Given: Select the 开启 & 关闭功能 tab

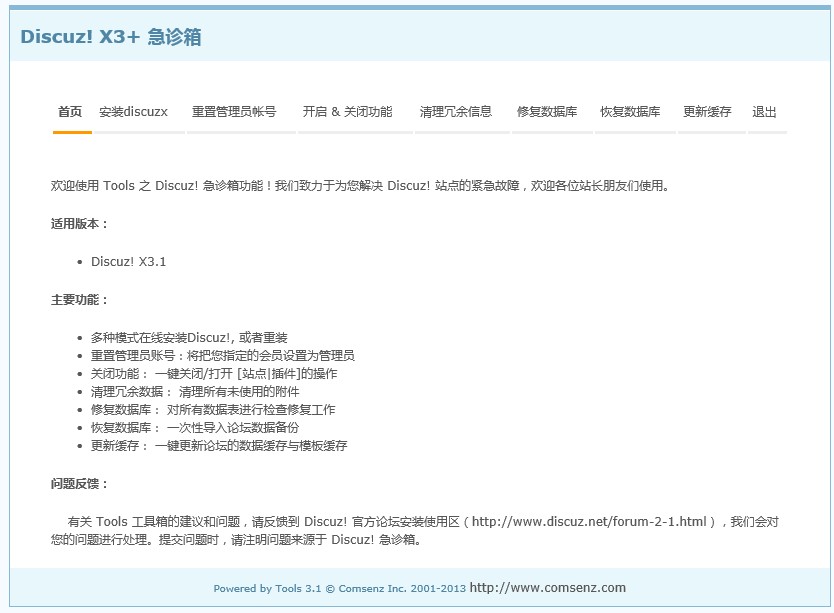Looking at the screenshot, I should [x=347, y=112].
